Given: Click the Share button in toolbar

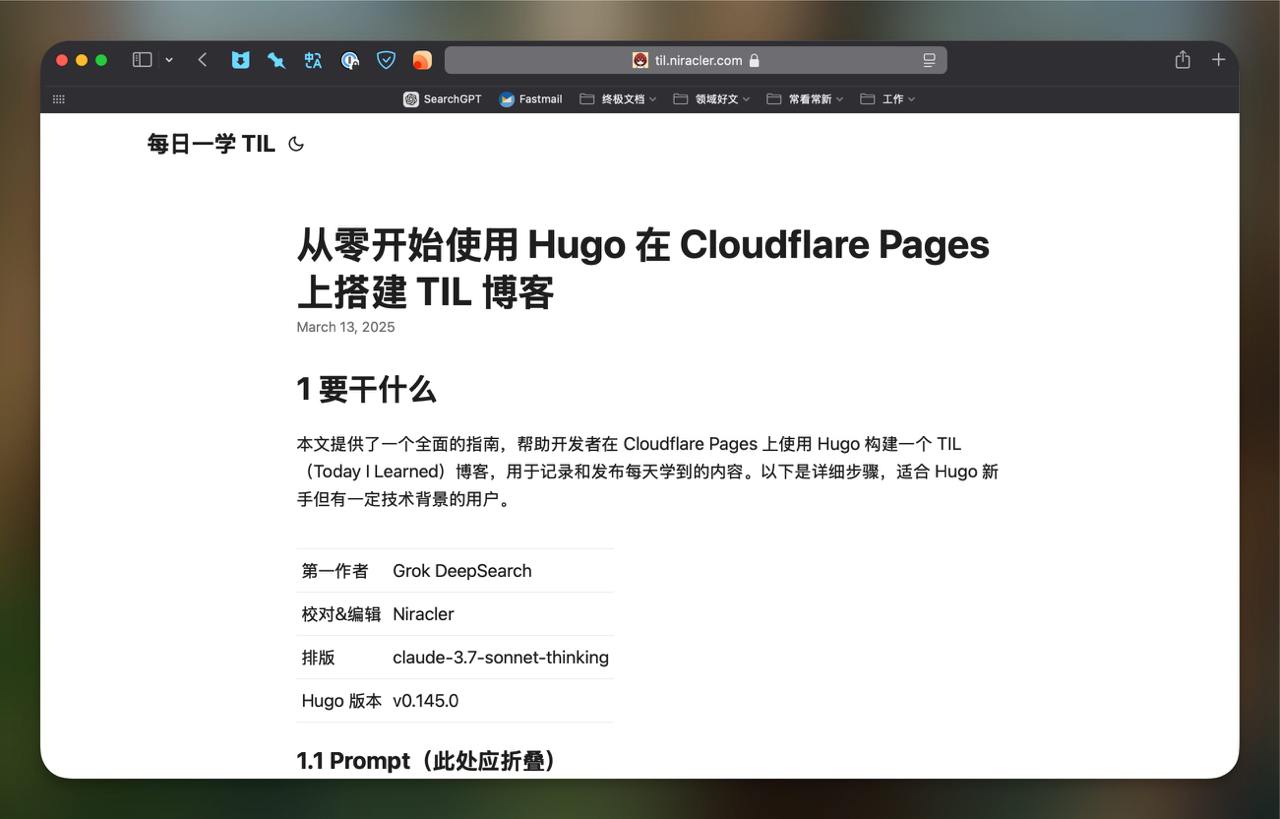Looking at the screenshot, I should [x=1182, y=60].
